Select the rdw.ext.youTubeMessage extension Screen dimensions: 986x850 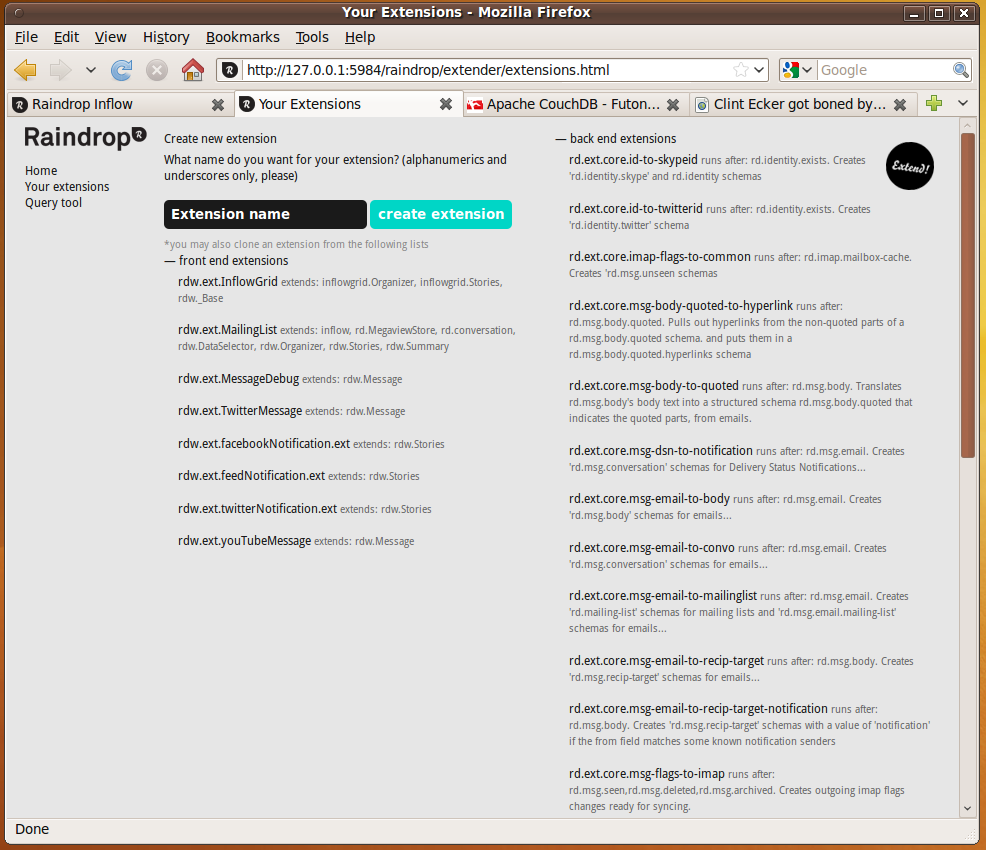pos(245,541)
